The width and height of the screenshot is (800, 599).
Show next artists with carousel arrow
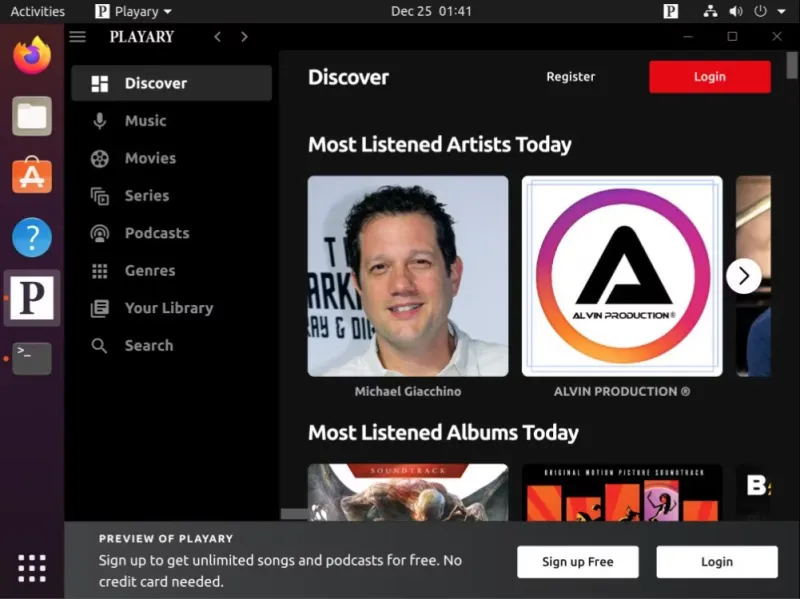click(743, 276)
